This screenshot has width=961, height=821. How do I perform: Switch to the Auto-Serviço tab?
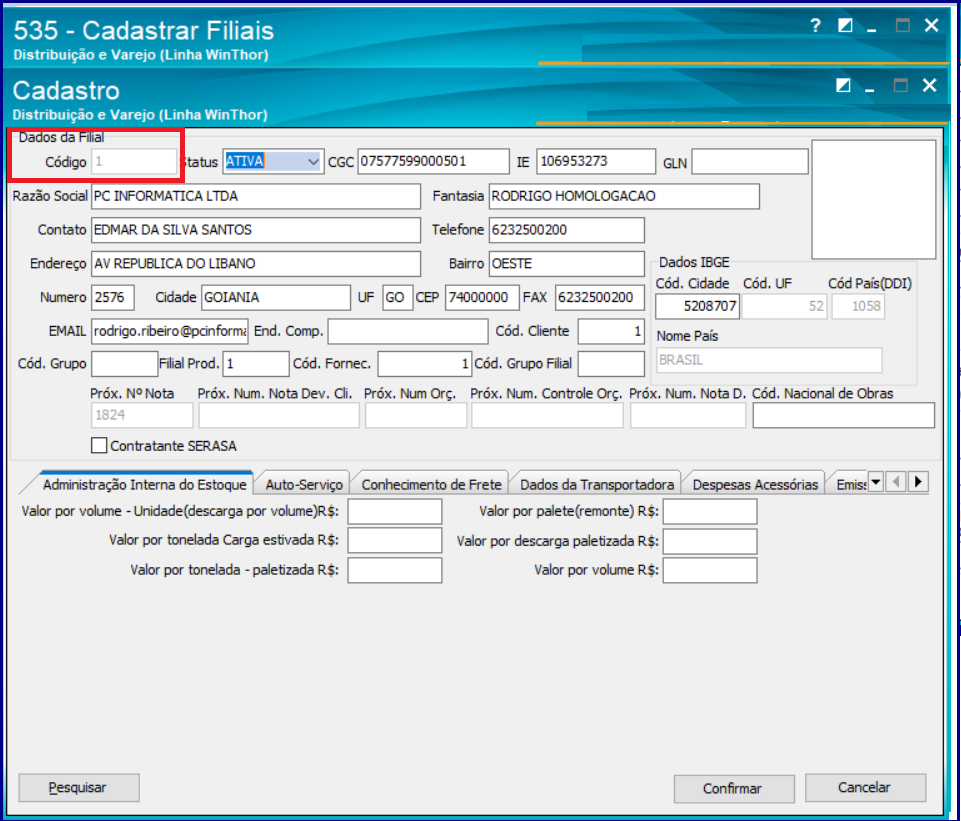304,484
